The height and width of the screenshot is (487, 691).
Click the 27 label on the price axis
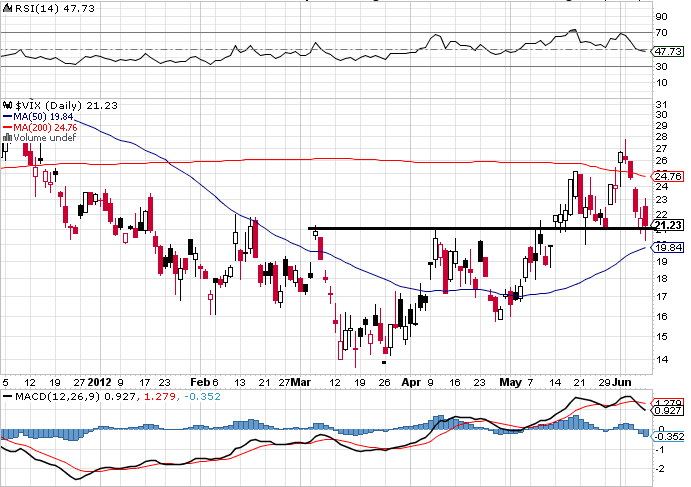pyautogui.click(x=661, y=149)
